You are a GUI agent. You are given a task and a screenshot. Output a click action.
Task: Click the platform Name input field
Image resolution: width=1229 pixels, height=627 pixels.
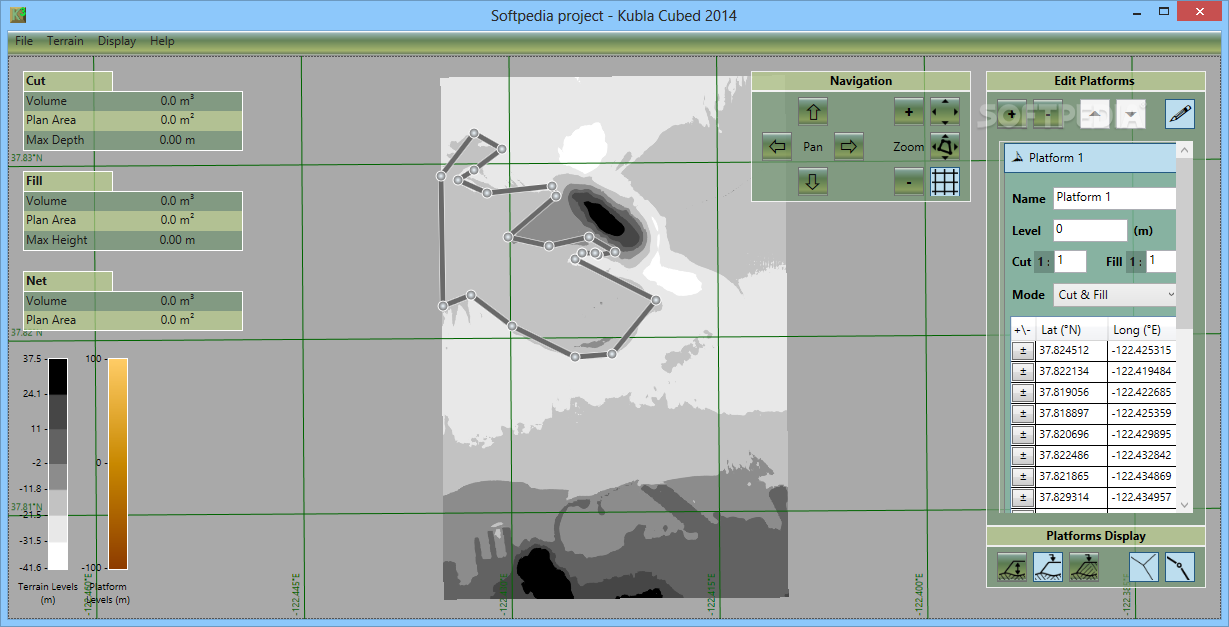click(x=1115, y=198)
